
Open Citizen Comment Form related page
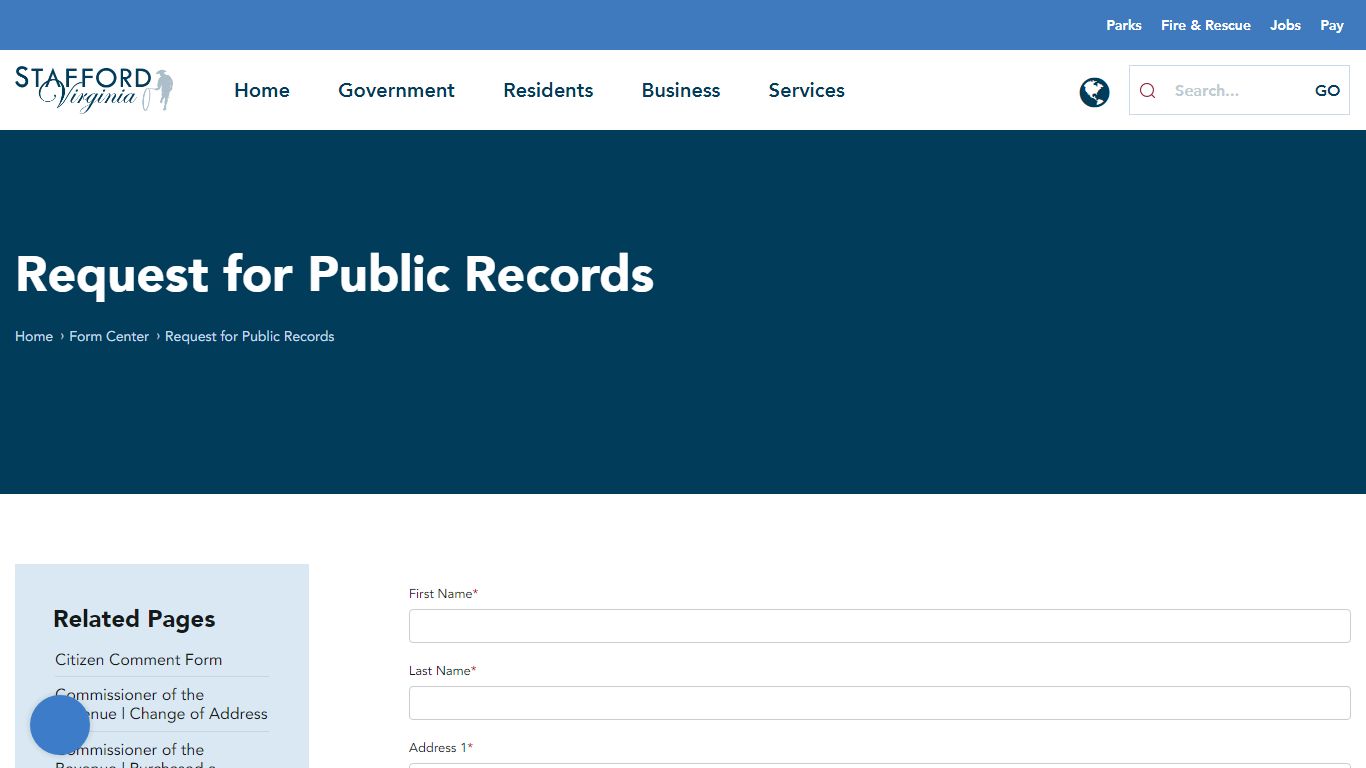139,660
